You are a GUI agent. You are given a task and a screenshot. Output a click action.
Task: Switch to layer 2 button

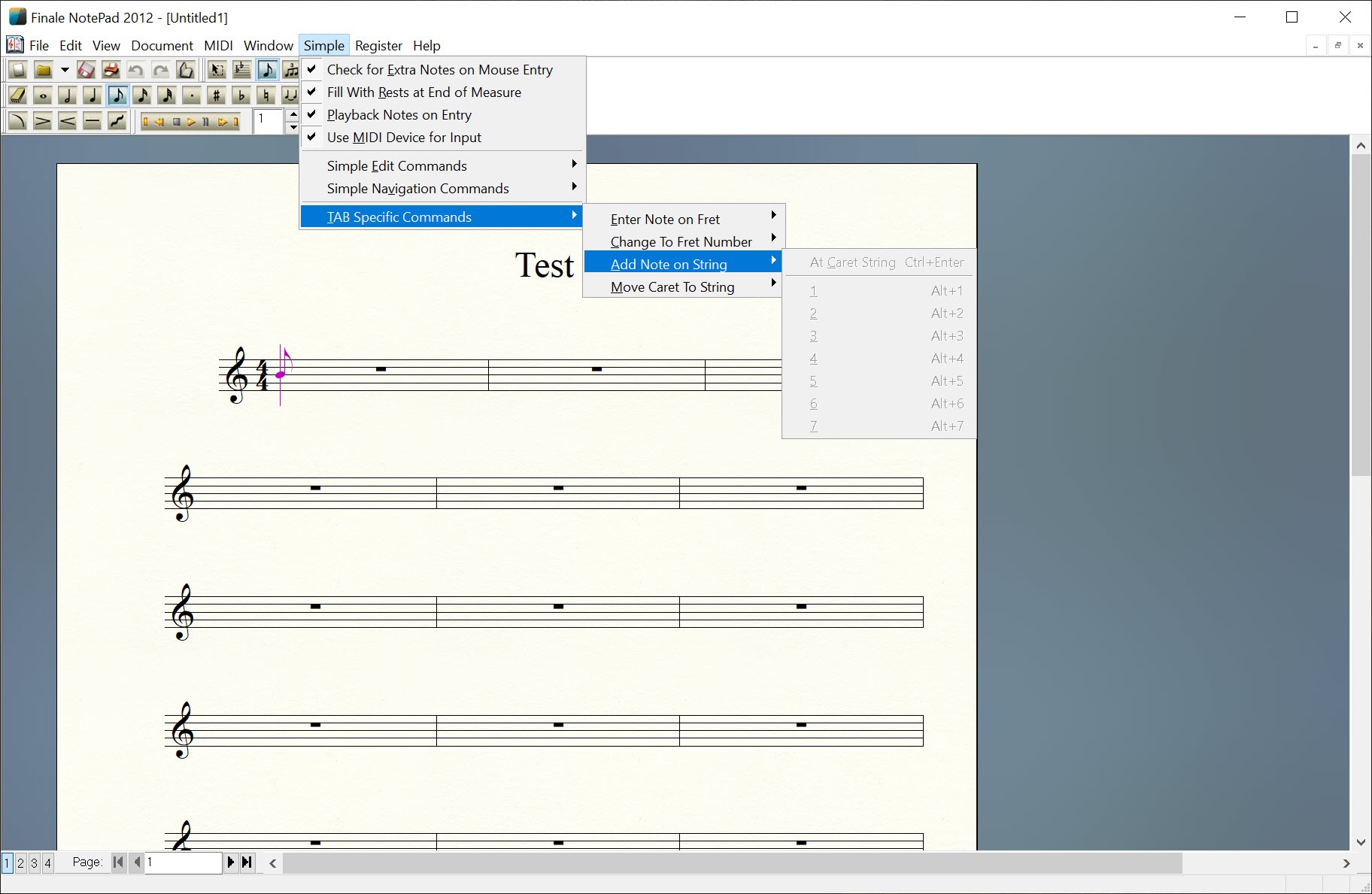tap(21, 862)
